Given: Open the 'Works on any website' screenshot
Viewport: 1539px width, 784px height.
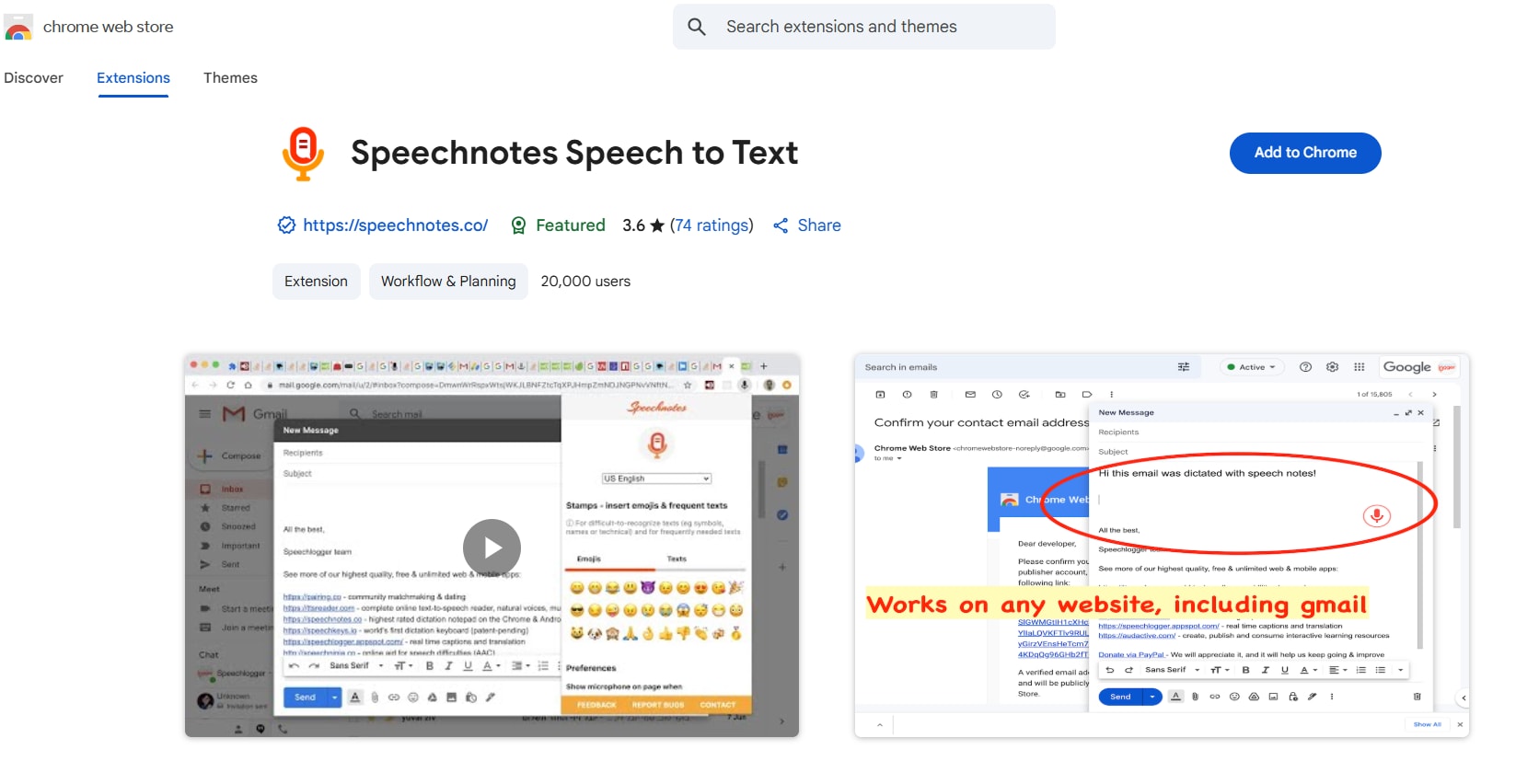Looking at the screenshot, I should coord(1162,546).
